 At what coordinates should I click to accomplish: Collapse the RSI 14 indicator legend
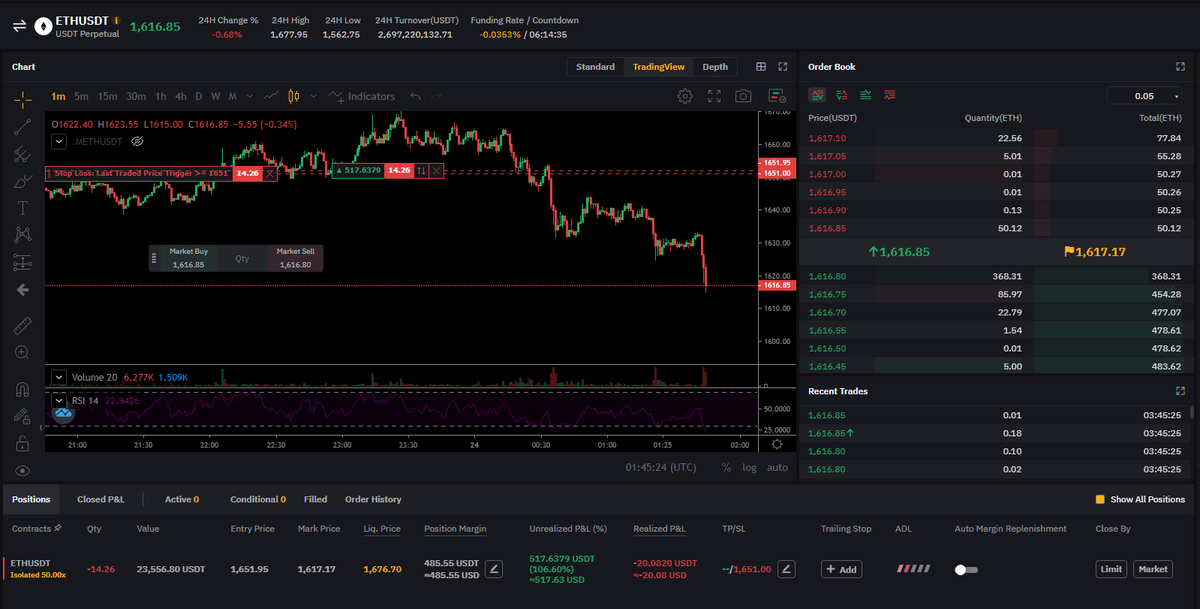point(59,400)
